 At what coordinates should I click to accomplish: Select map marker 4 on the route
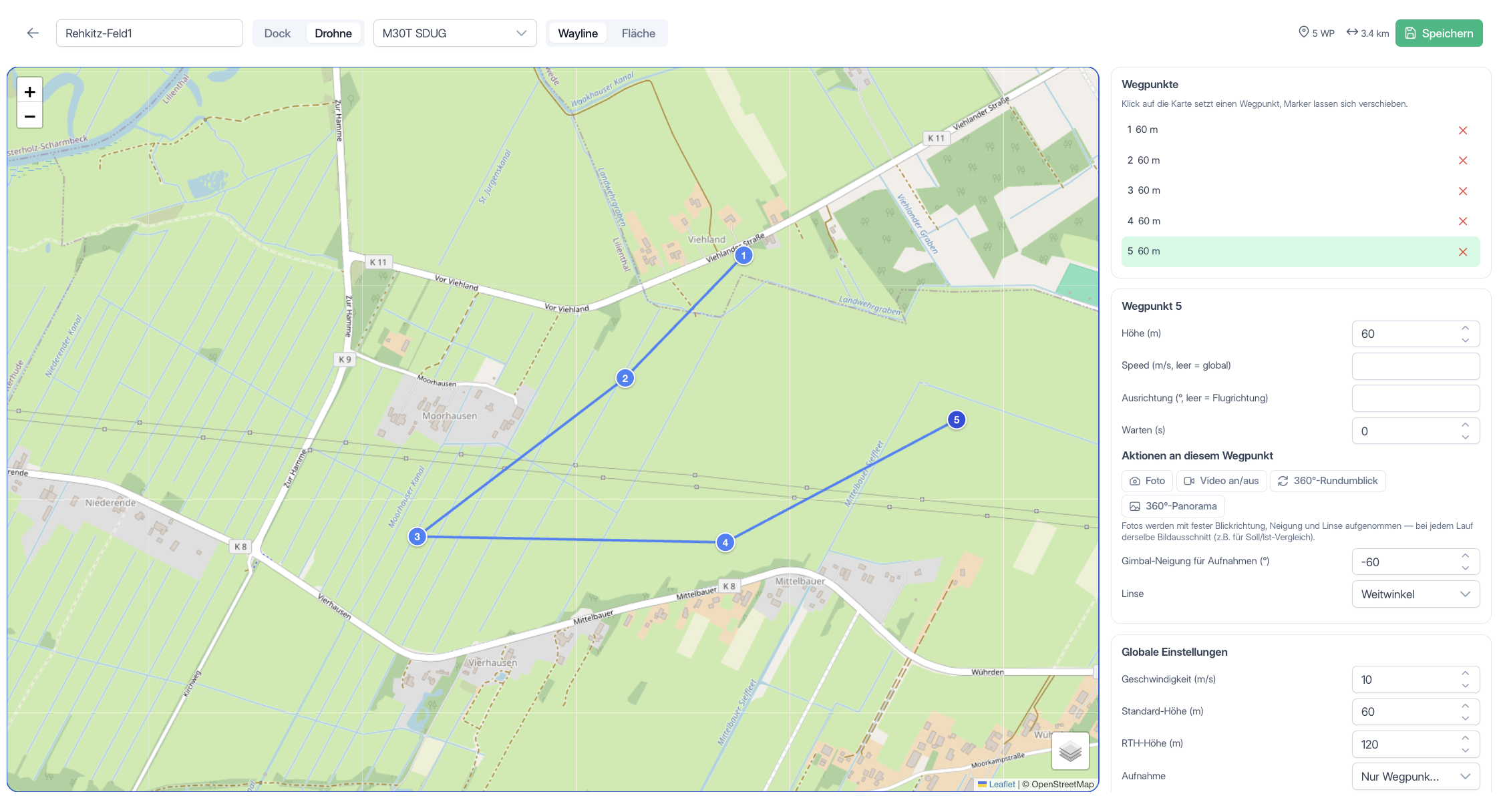[x=725, y=543]
